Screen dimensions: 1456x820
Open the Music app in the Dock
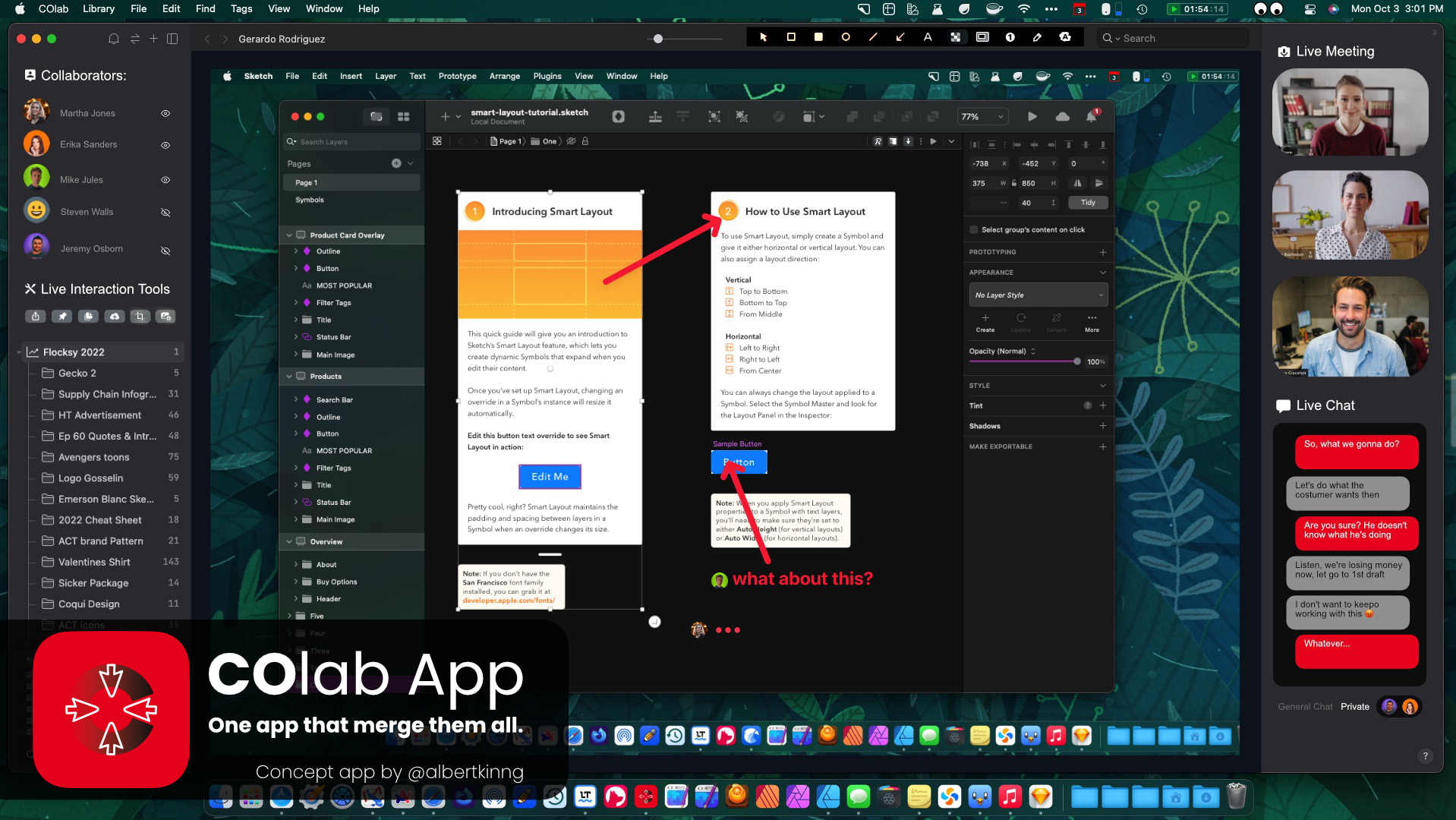click(1010, 796)
